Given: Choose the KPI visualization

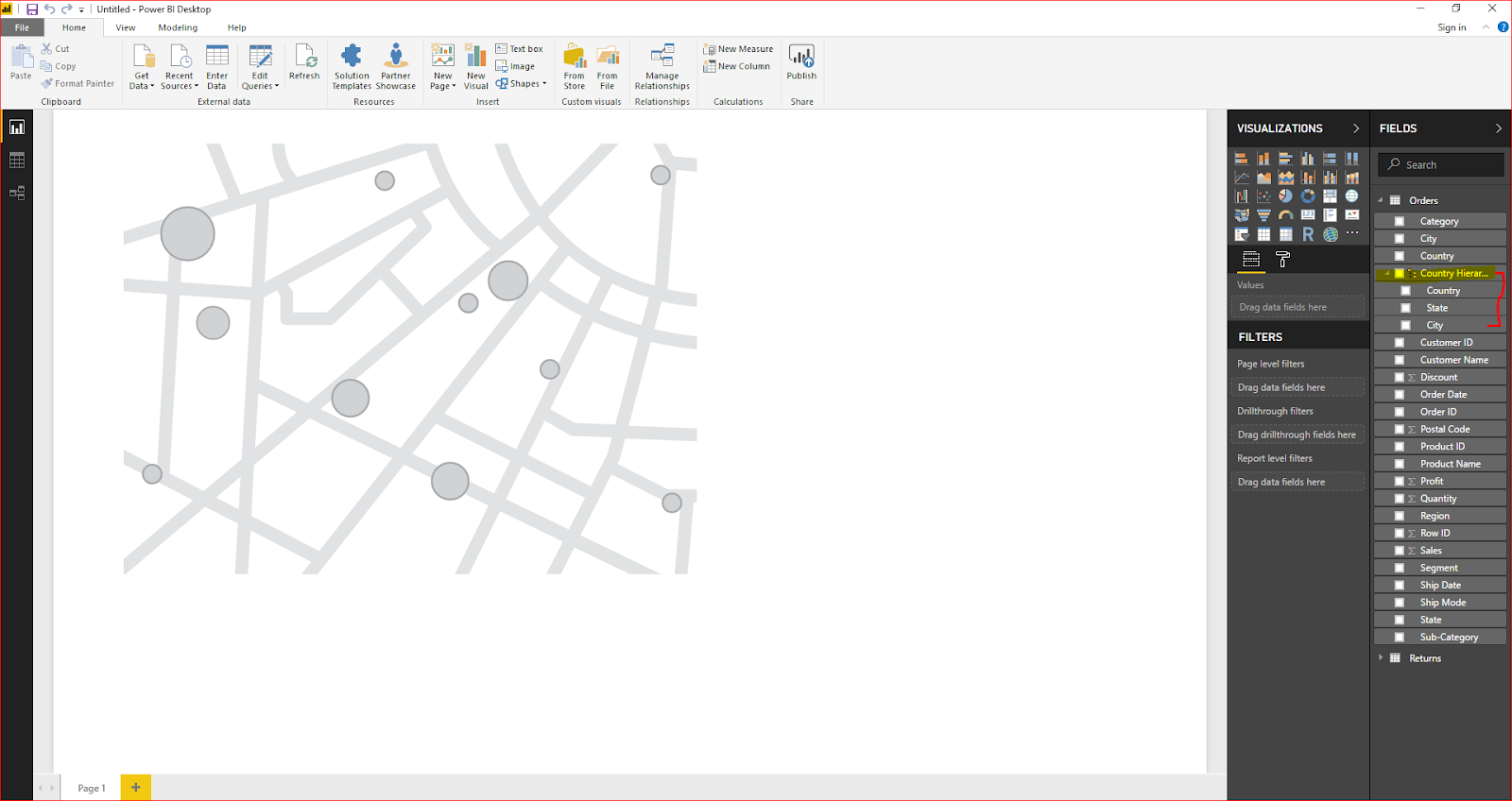Looking at the screenshot, I should pyautogui.click(x=1352, y=214).
